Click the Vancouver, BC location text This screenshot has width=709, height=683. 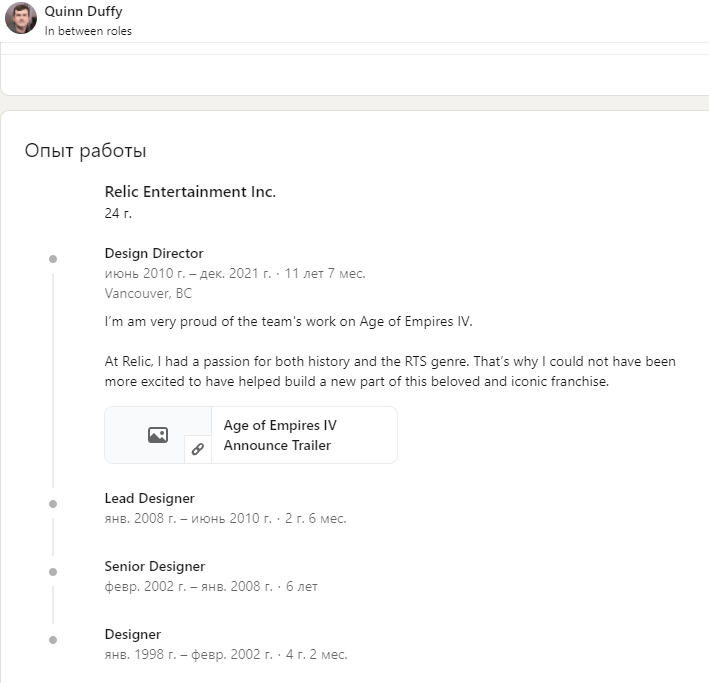tap(148, 293)
